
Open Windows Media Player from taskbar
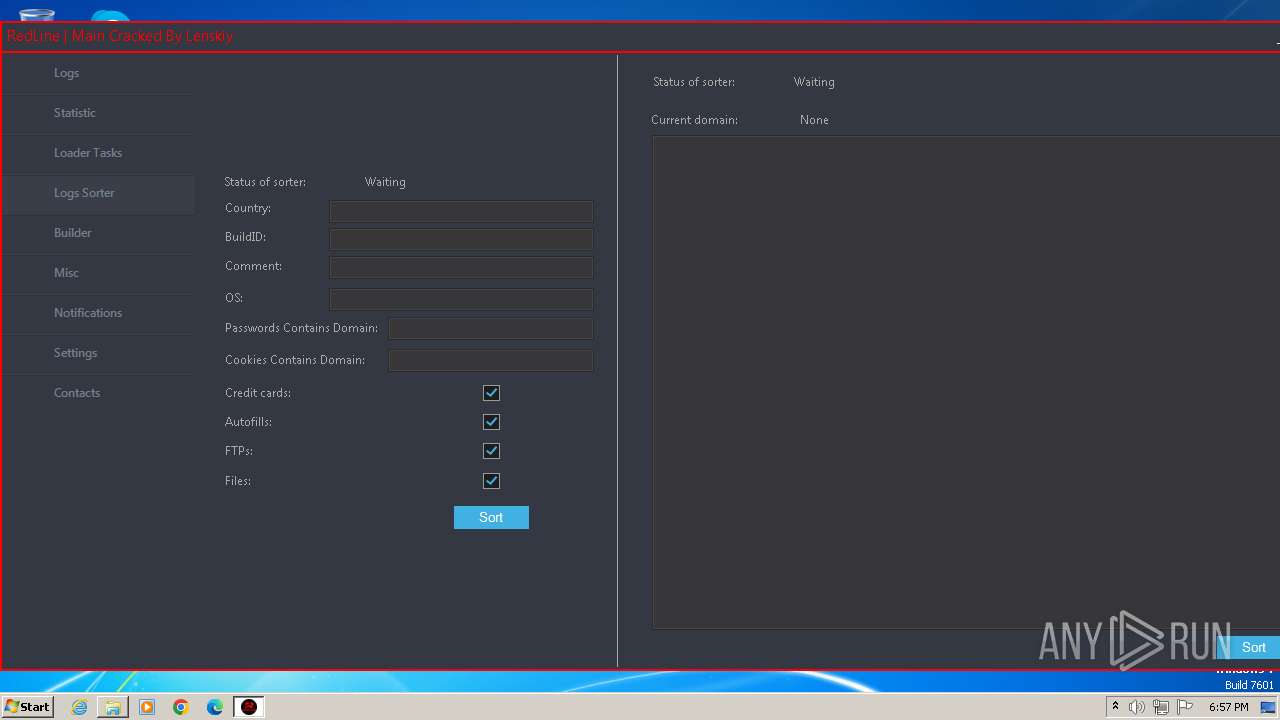(x=147, y=707)
